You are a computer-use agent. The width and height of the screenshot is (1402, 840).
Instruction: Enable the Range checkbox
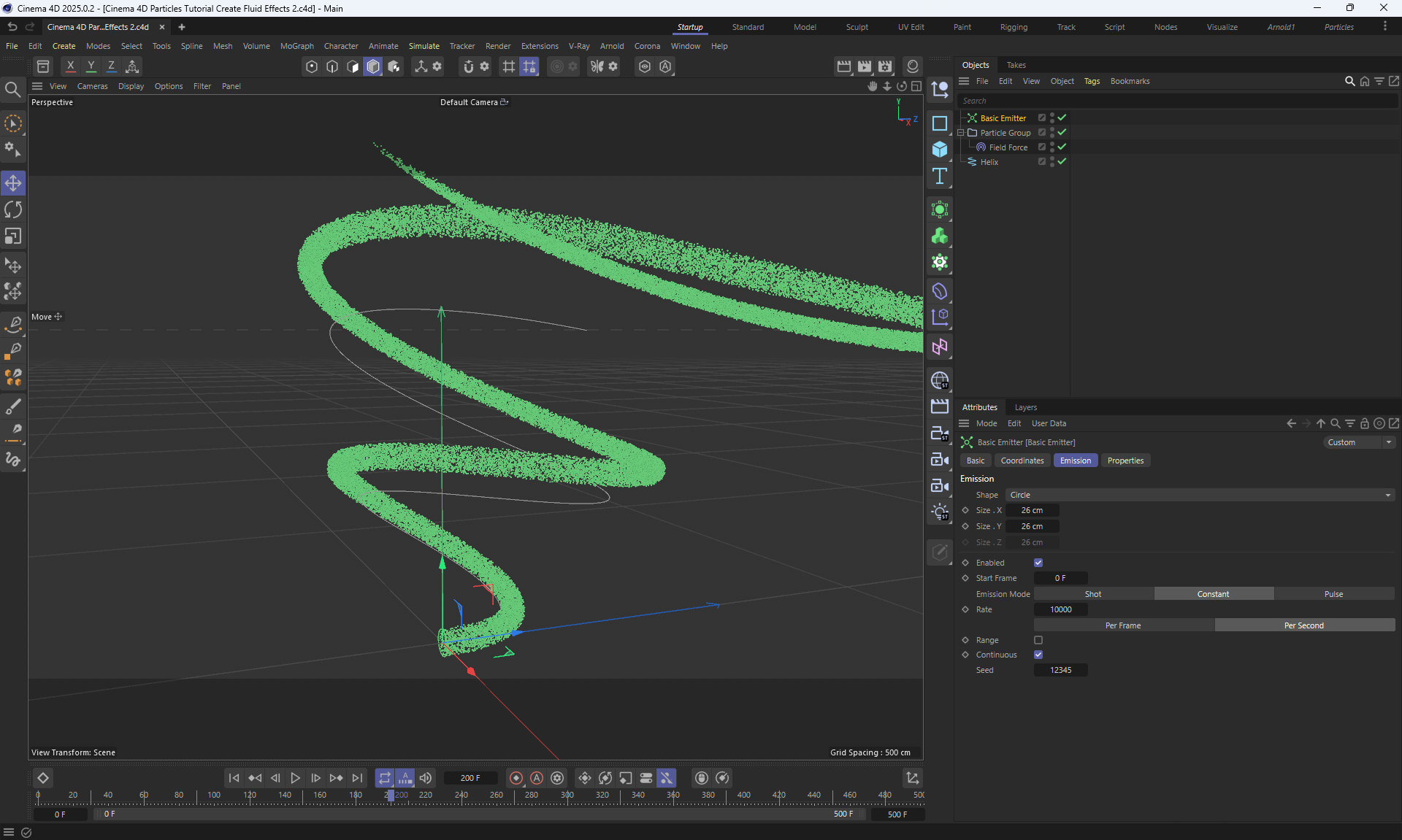[x=1038, y=640]
